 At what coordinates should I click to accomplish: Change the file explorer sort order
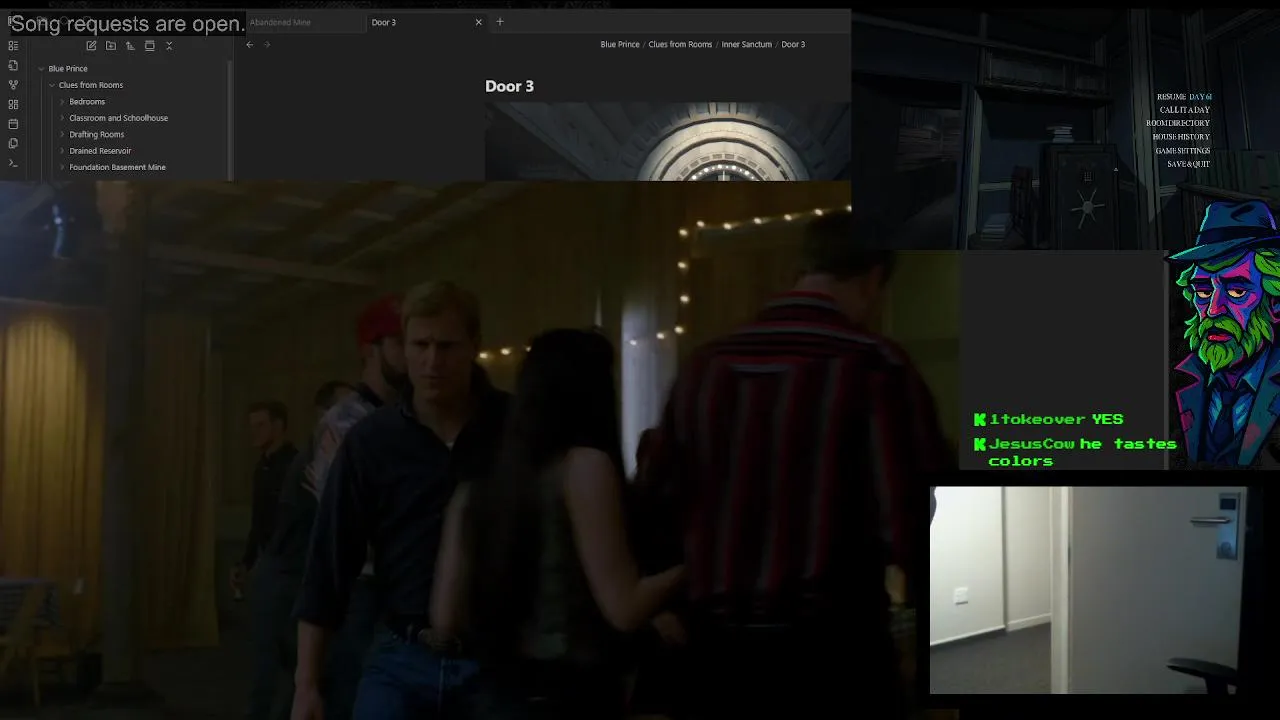tap(130, 45)
